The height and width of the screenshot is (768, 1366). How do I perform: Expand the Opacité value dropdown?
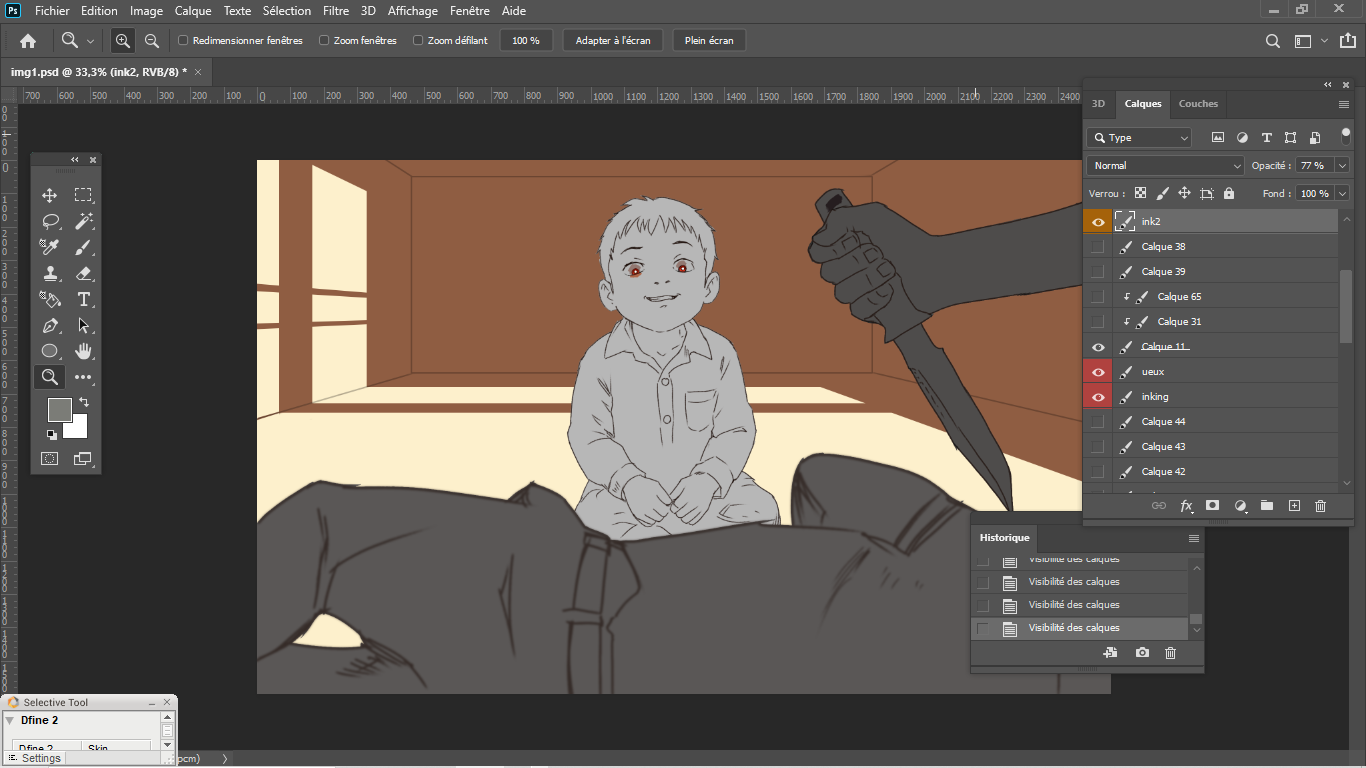(x=1342, y=166)
